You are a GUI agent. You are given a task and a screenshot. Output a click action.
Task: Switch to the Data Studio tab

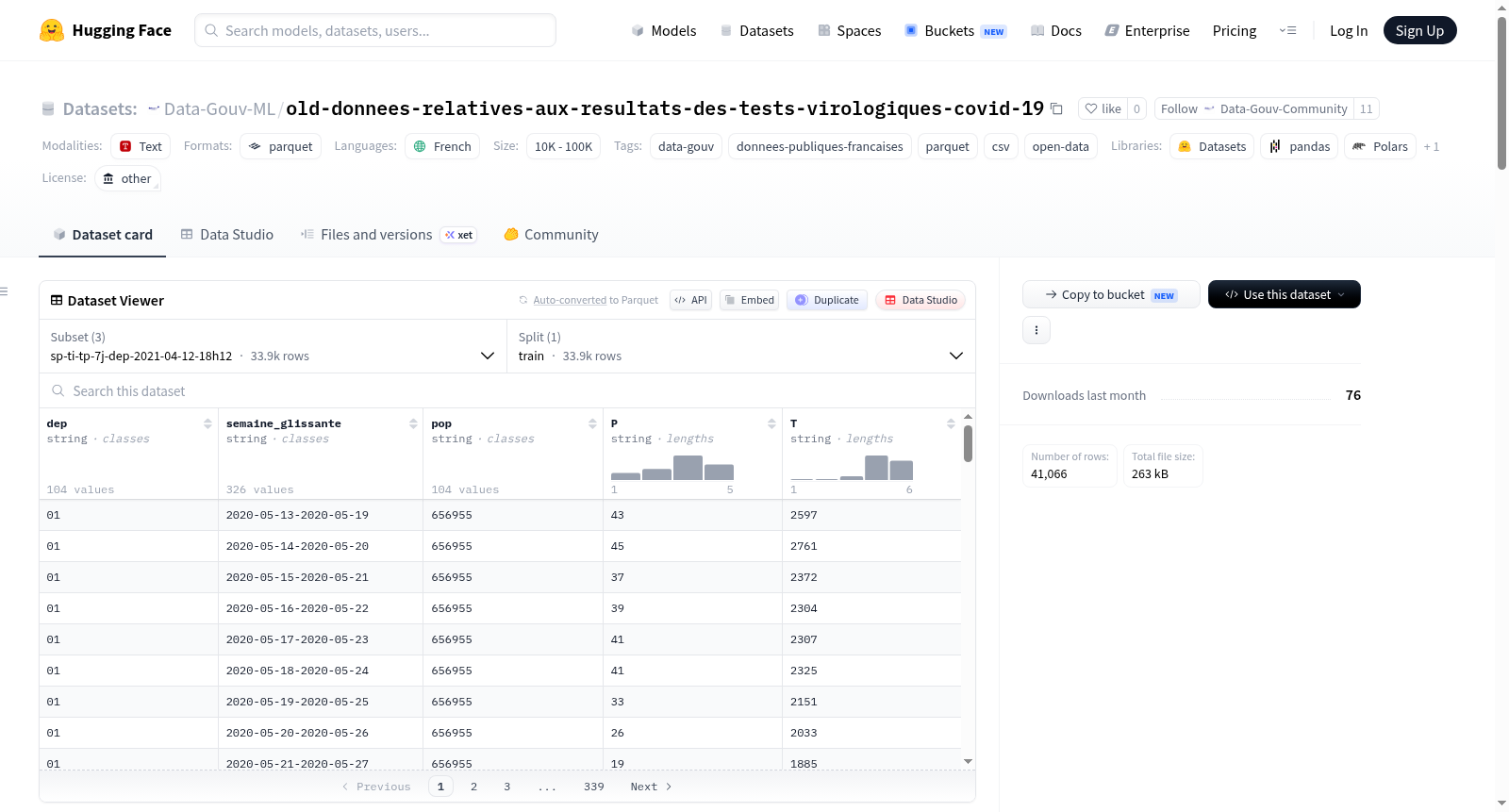(227, 234)
